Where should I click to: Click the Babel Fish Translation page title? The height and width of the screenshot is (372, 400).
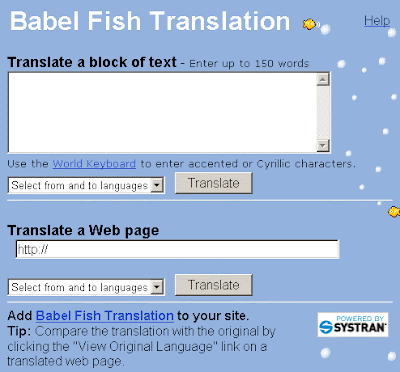pos(150,21)
